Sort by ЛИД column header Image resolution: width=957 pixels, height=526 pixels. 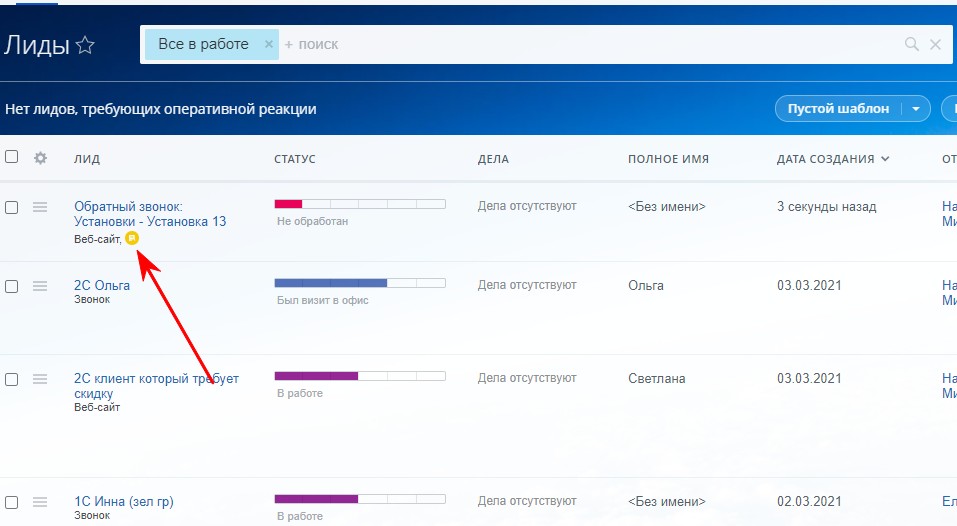pos(87,159)
